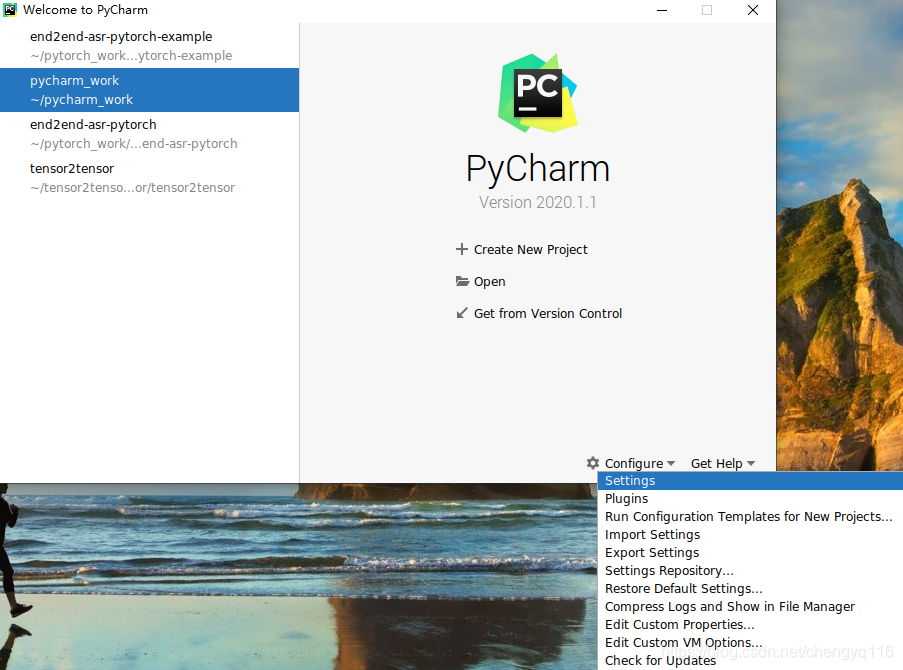Screen dimensions: 903x670
Task: Choose Run Configuration Templates for New Projects
Action: [750, 516]
